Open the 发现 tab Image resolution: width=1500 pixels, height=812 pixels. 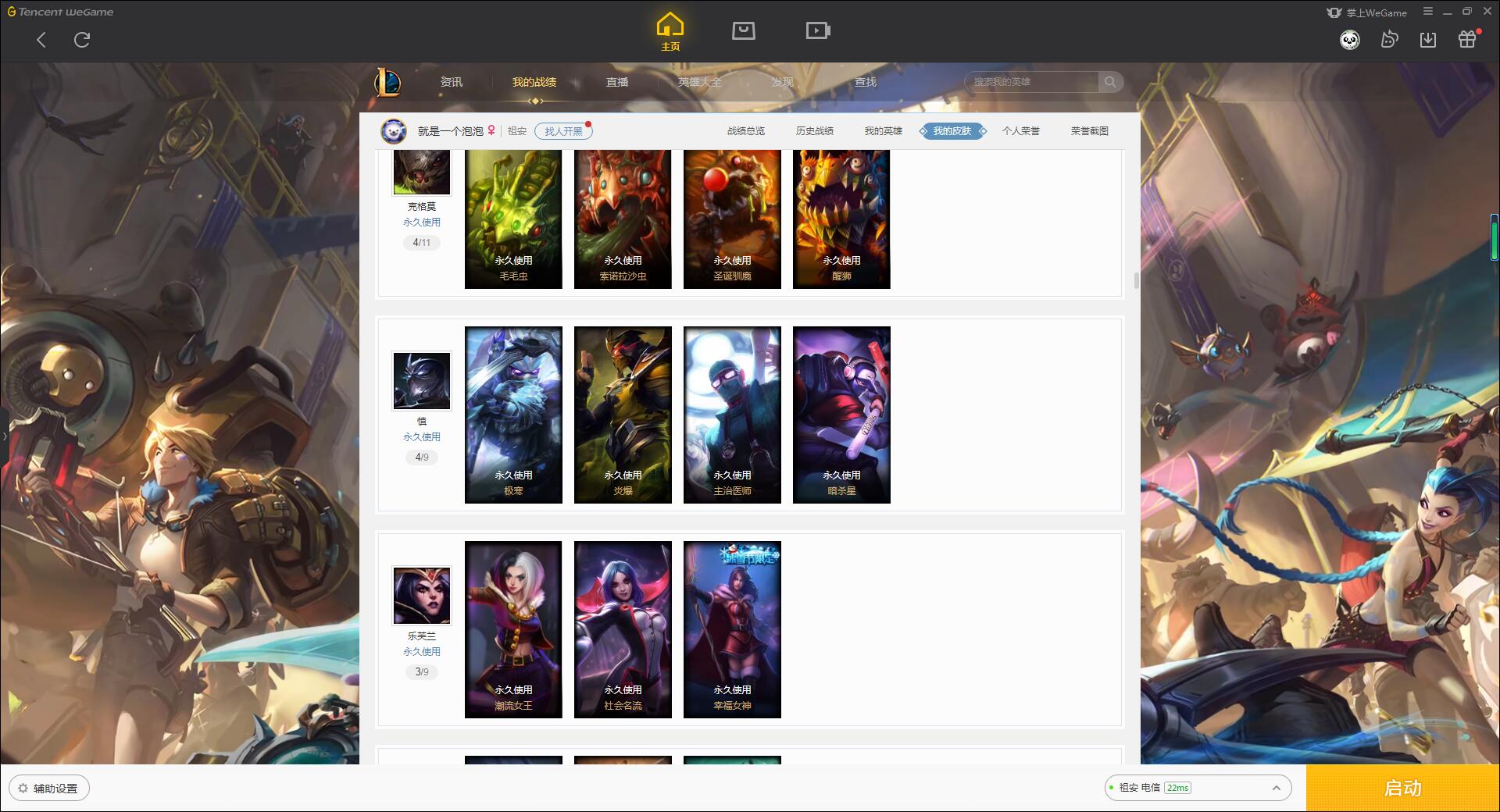click(783, 82)
